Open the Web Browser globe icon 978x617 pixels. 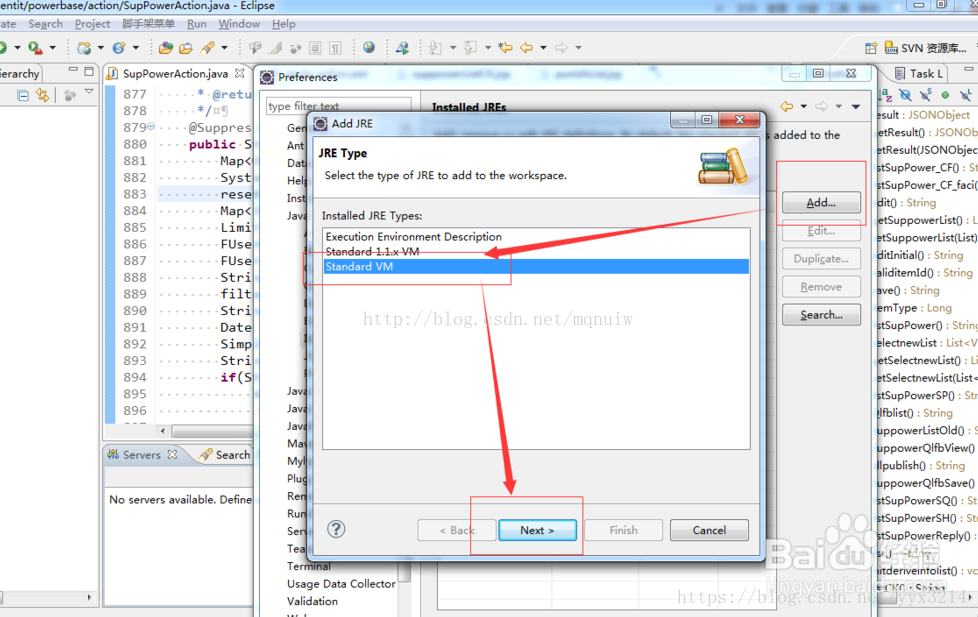click(x=369, y=47)
